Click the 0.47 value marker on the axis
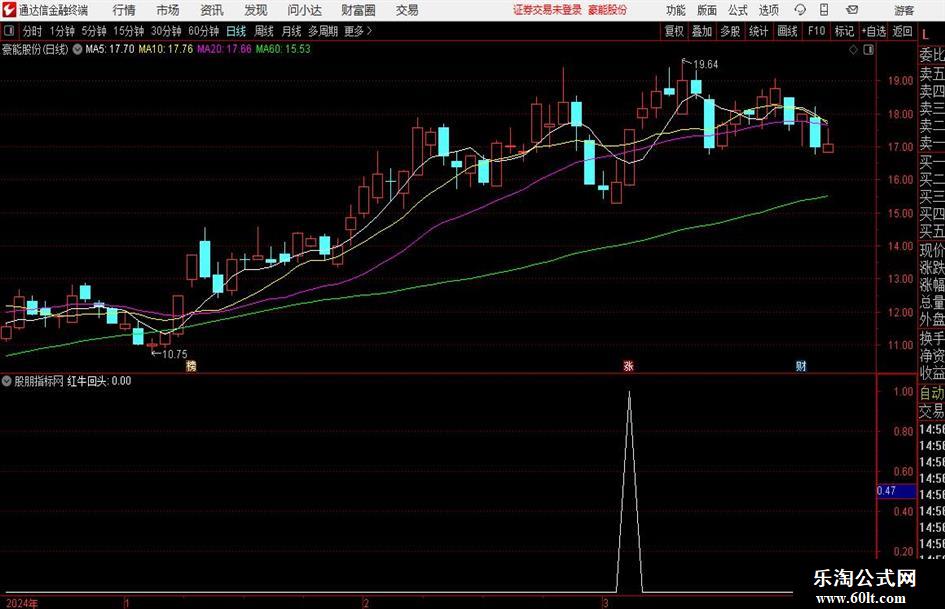Screen dimensions: 945x609 pyautogui.click(x=896, y=491)
